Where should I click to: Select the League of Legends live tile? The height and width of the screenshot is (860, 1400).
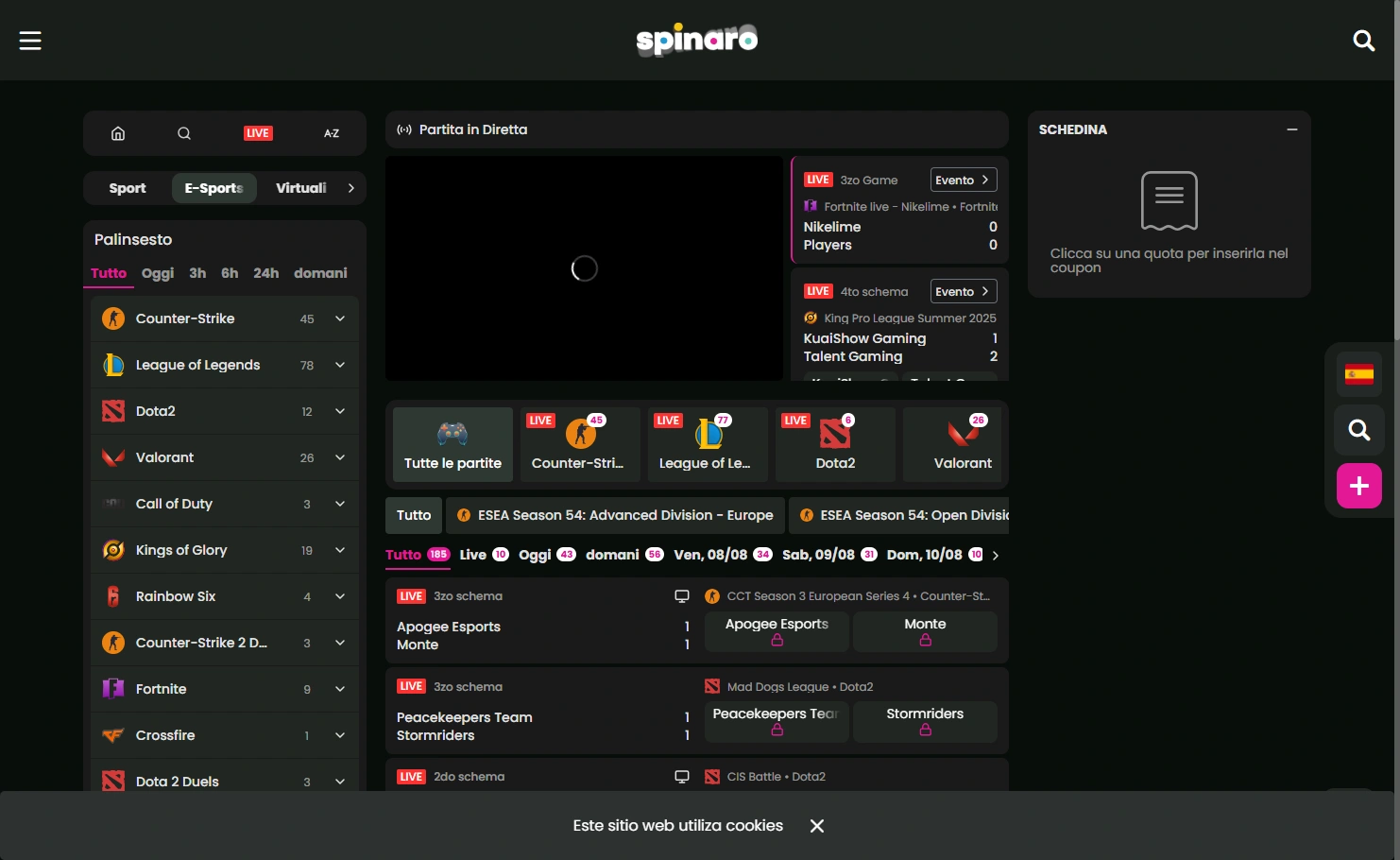[x=708, y=445]
